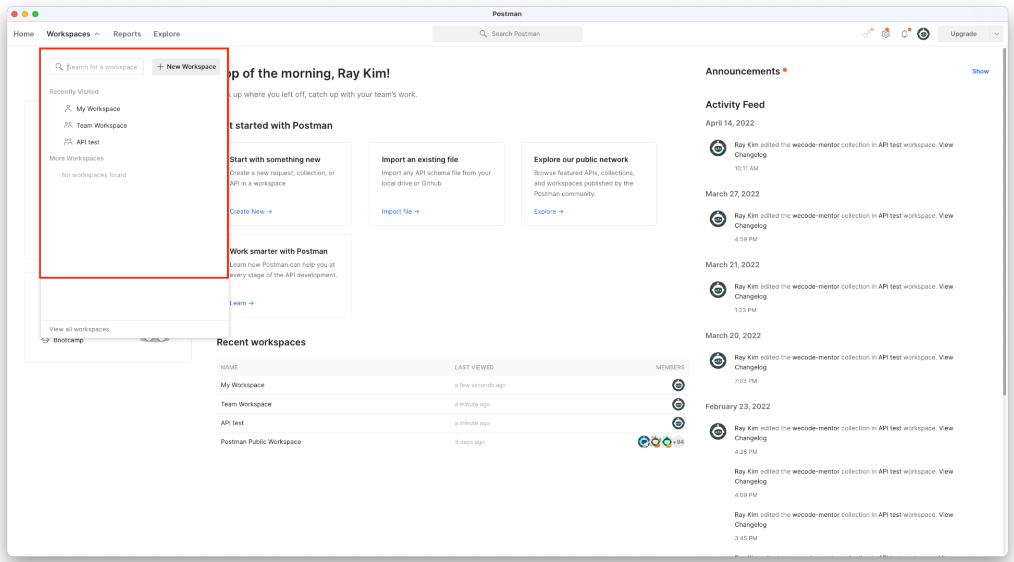Click the Bootcamp icon in the left card

(x=45, y=340)
